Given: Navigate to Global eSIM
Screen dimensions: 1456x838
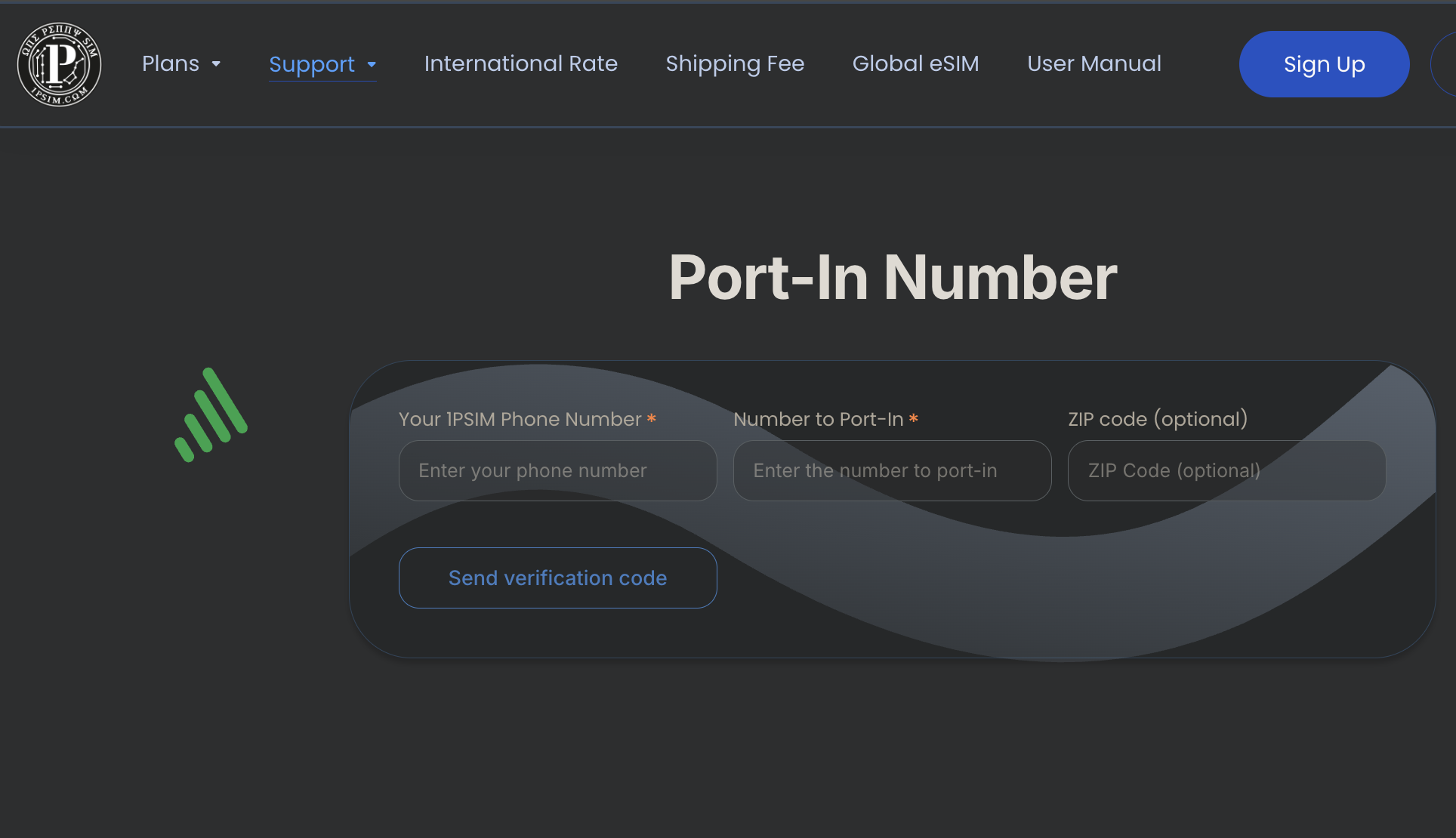Looking at the screenshot, I should [915, 63].
